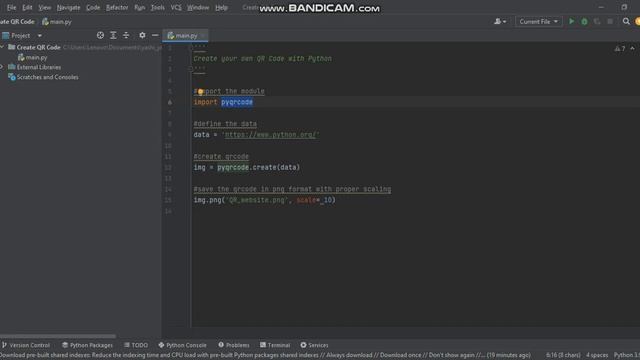Click the horizontal scrollbar of Project panel

(58, 336)
